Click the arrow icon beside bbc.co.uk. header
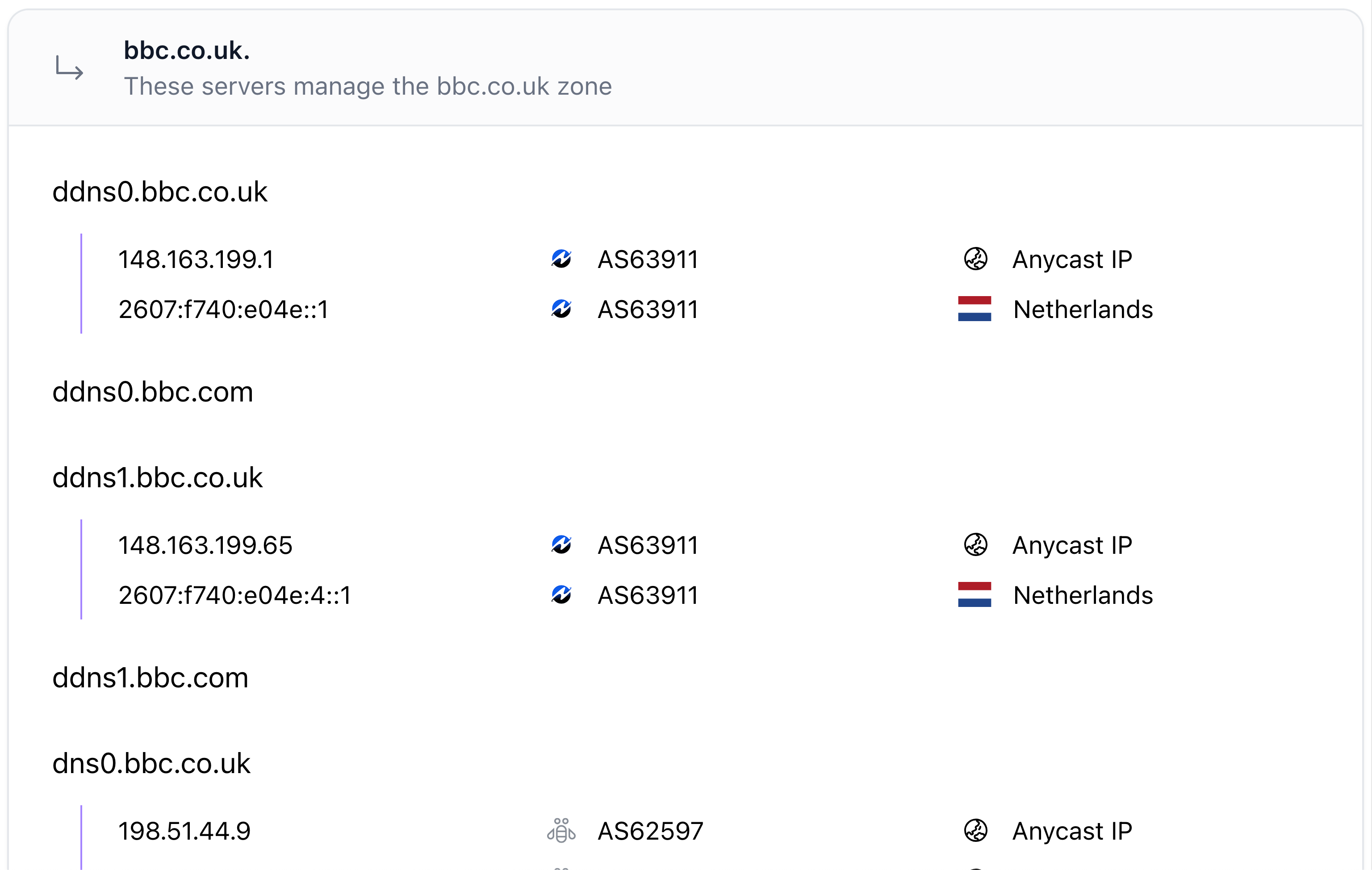Image resolution: width=1372 pixels, height=870 pixels. (x=70, y=68)
